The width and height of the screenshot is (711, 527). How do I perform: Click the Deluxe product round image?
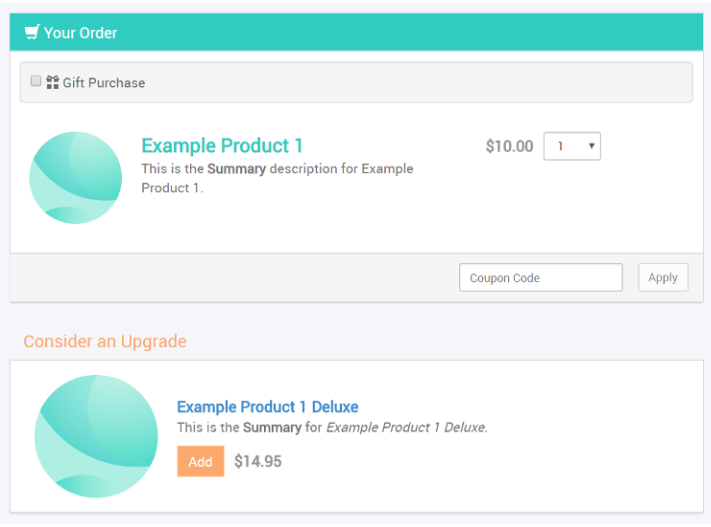tap(96, 436)
